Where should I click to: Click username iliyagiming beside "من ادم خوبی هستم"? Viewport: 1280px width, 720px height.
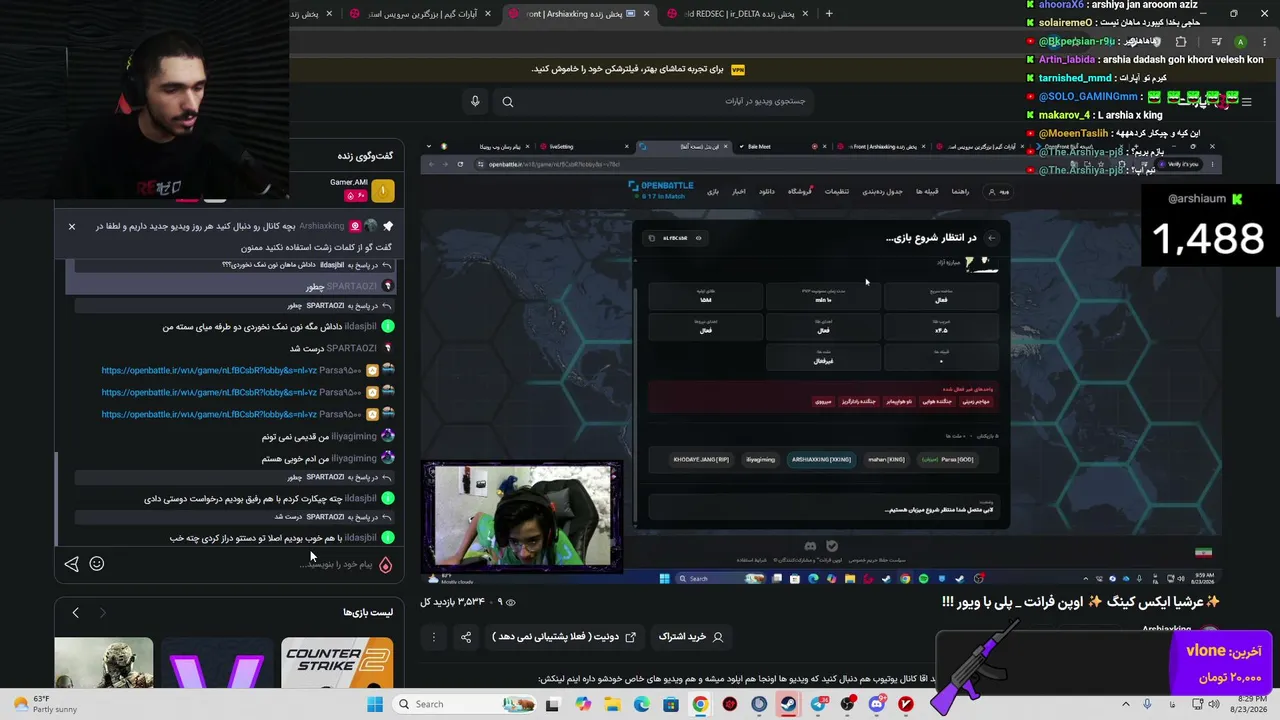click(x=353, y=458)
